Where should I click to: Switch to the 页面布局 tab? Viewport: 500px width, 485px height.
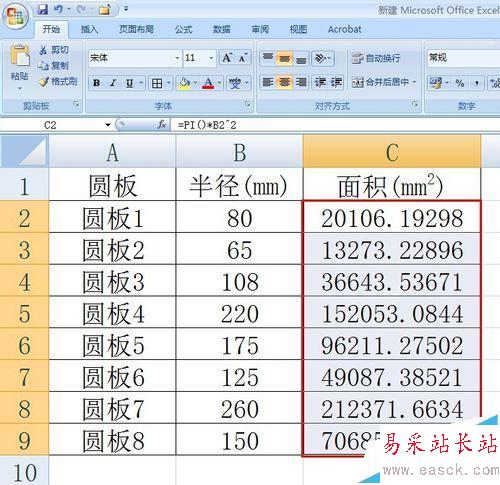pyautogui.click(x=137, y=29)
